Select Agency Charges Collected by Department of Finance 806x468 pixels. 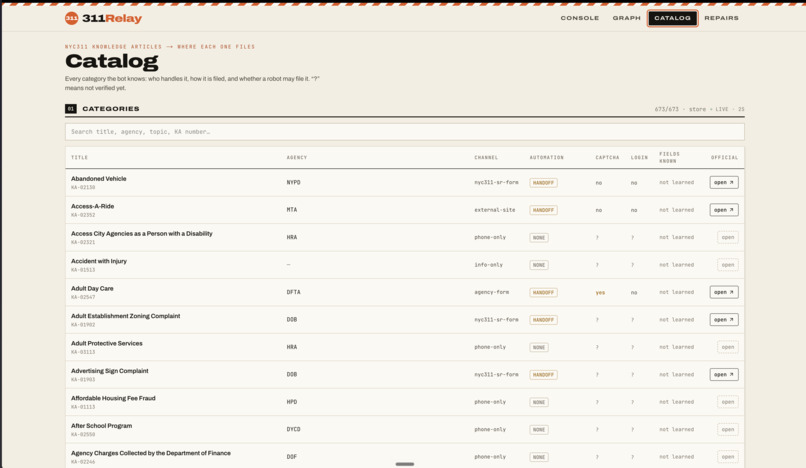coord(151,453)
